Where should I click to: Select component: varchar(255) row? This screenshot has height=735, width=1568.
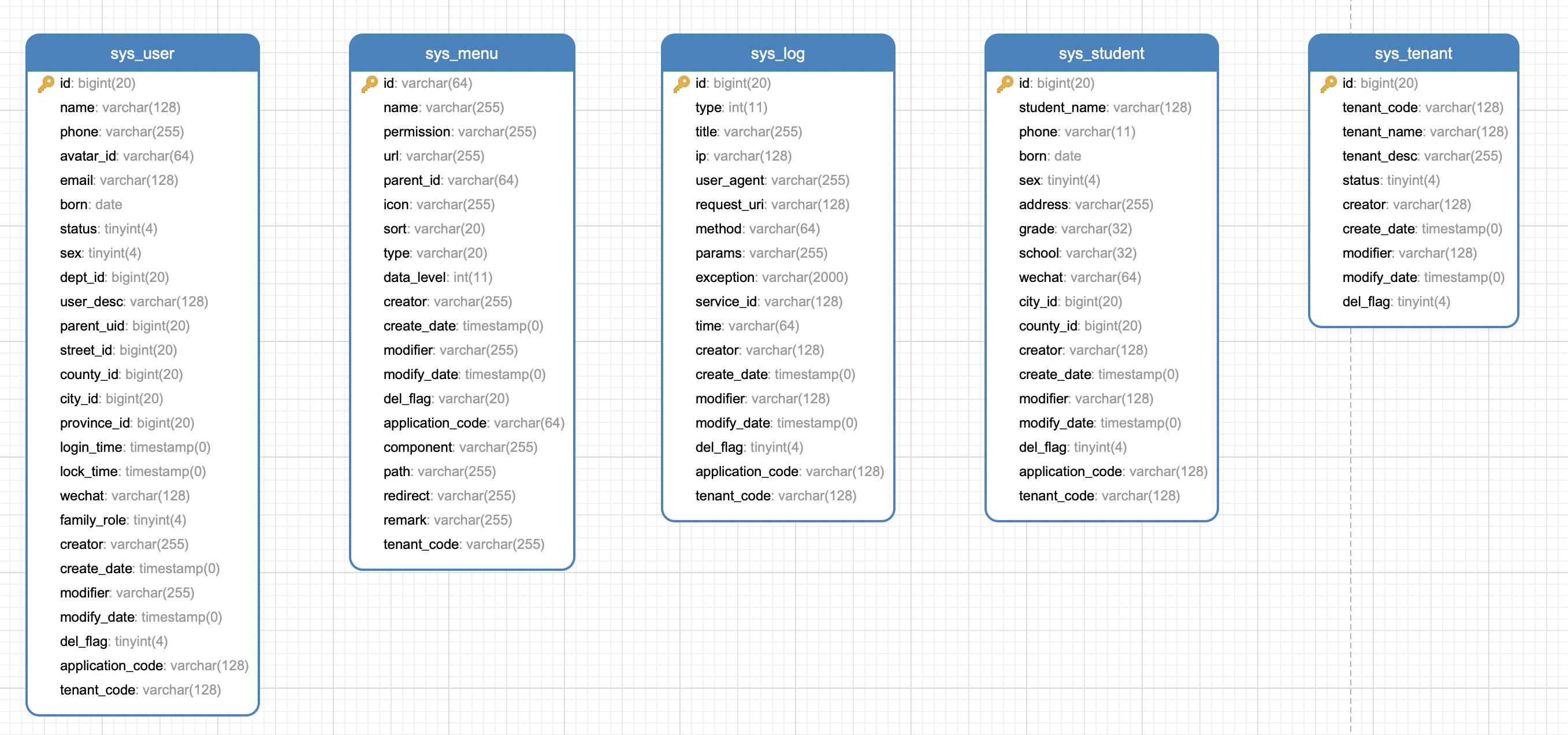(460, 448)
